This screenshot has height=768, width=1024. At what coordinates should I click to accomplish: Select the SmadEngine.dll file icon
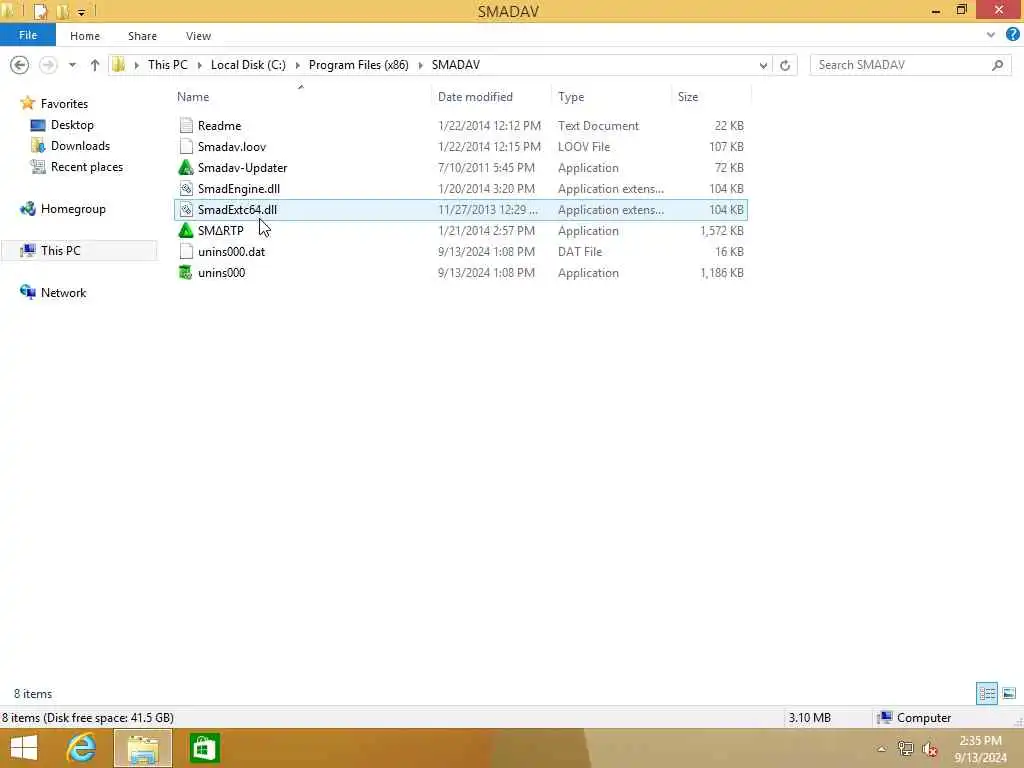tap(186, 189)
